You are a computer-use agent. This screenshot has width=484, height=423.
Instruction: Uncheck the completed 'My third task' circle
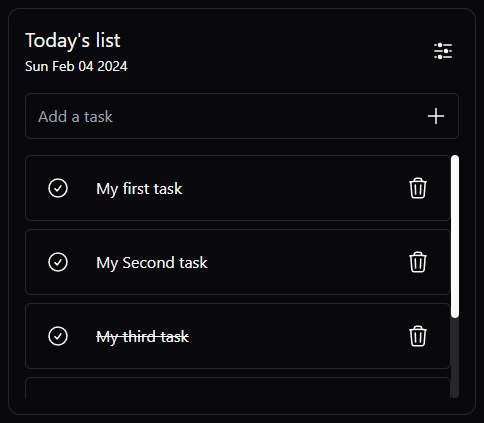point(58,336)
